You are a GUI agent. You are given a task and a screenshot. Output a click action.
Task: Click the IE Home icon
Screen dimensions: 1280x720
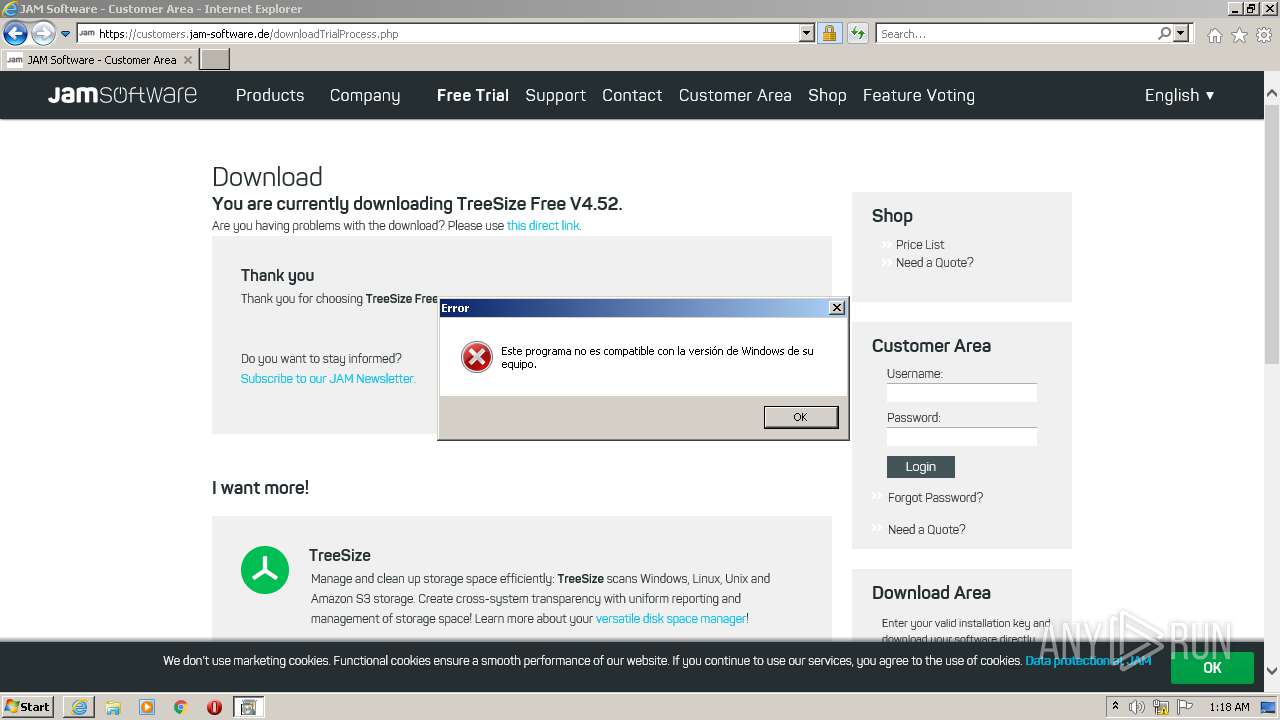pyautogui.click(x=1214, y=35)
